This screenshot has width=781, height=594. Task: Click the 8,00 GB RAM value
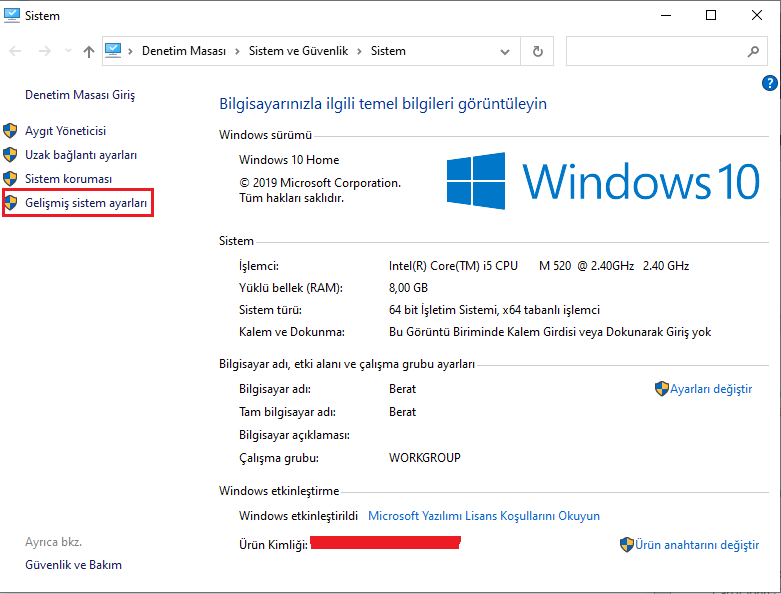pos(408,288)
